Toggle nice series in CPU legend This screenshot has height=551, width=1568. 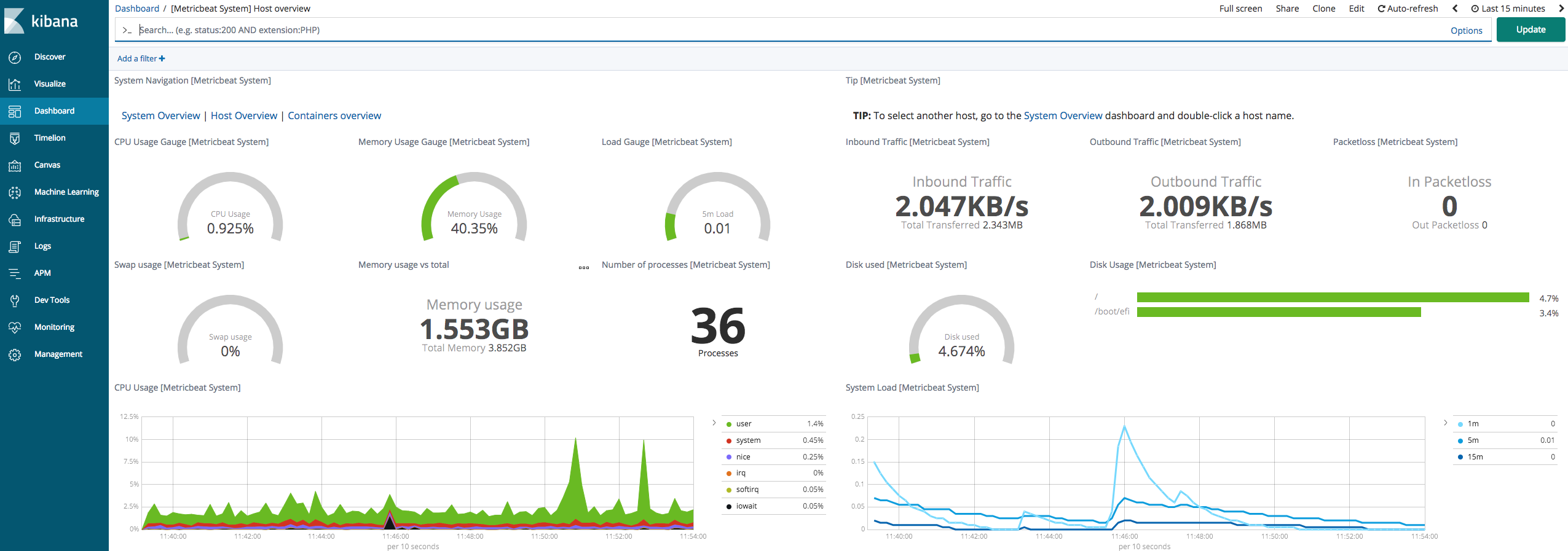click(774, 457)
